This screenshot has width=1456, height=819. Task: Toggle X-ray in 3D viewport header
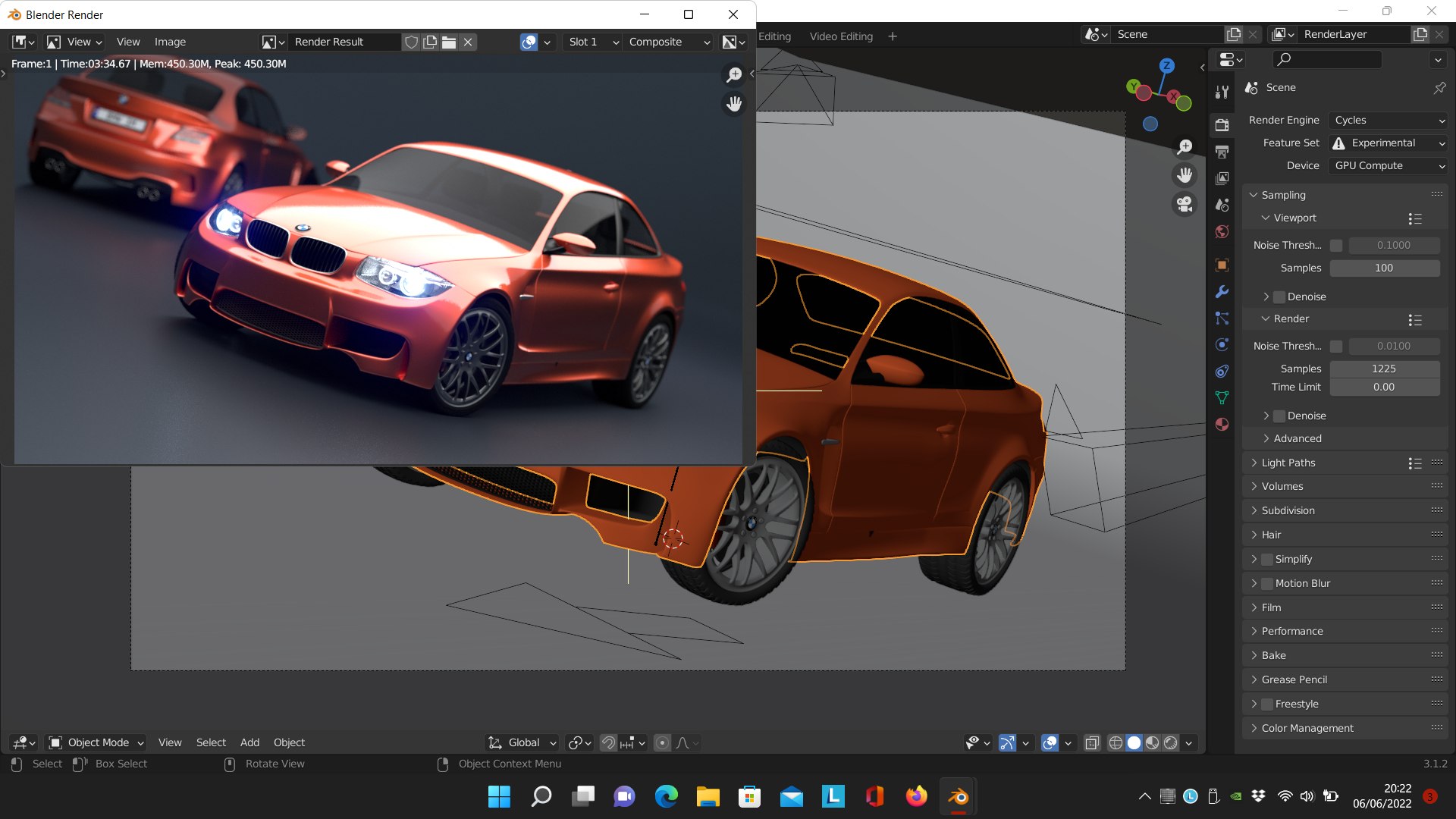1092,743
